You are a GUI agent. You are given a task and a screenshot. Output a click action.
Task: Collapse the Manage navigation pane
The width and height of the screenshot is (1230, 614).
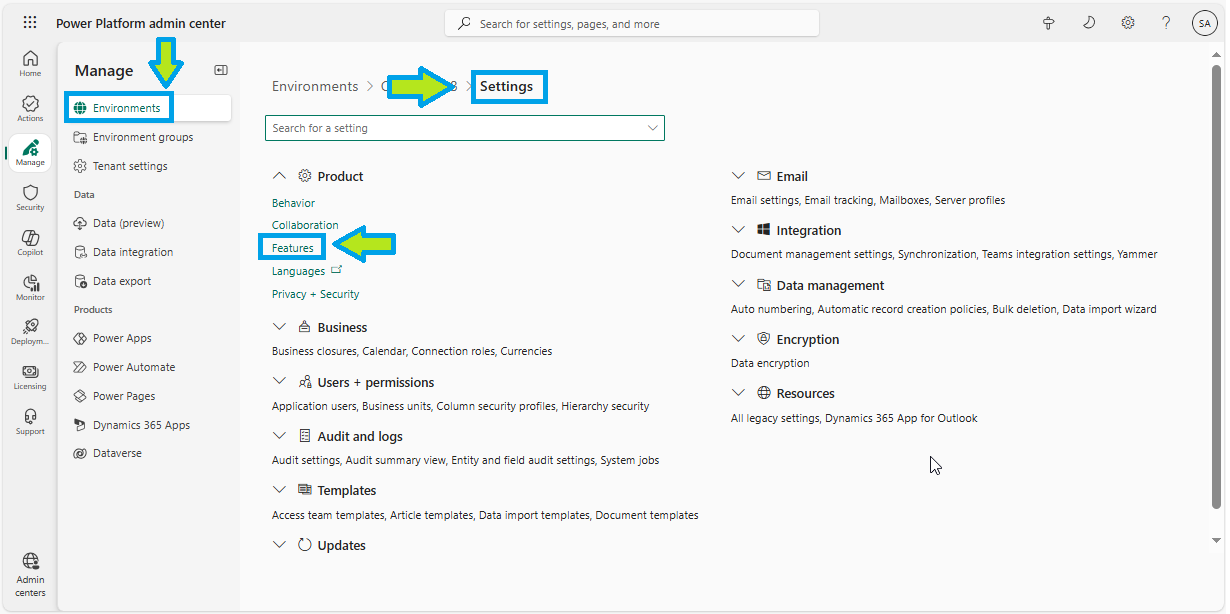click(221, 70)
